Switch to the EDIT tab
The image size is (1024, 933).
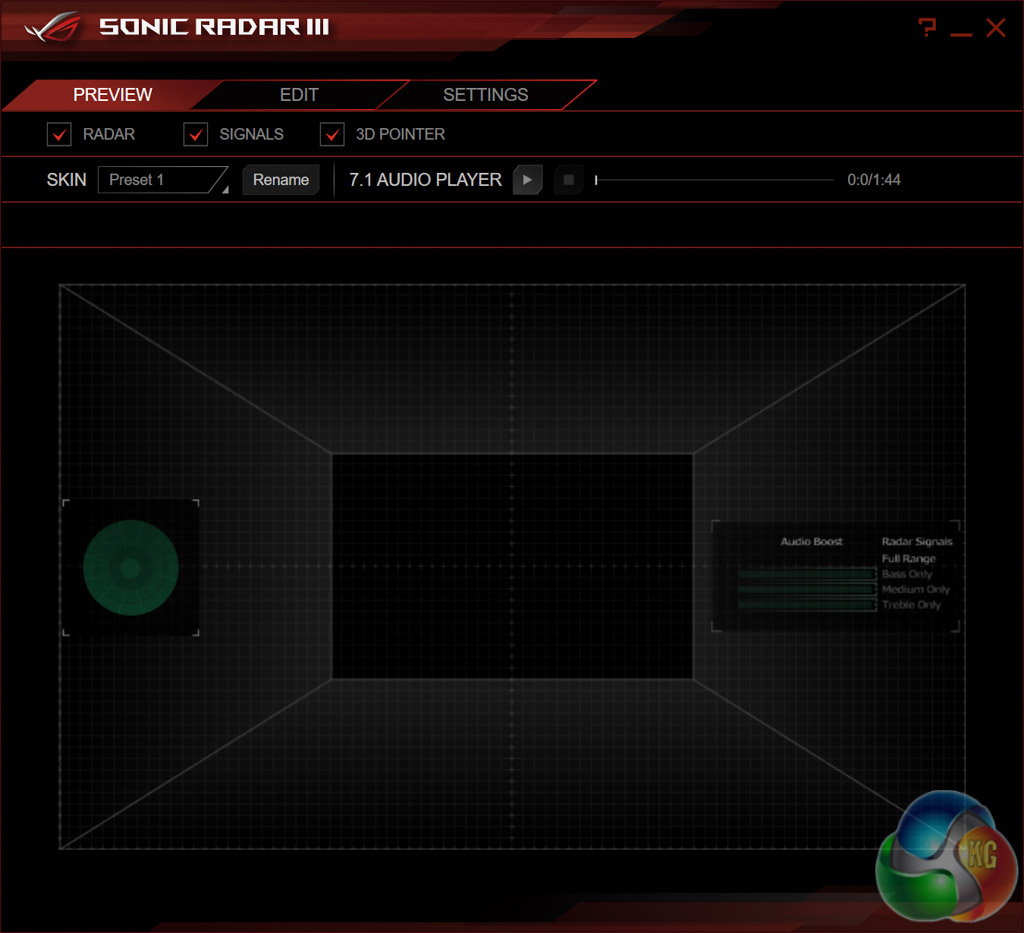click(x=299, y=95)
